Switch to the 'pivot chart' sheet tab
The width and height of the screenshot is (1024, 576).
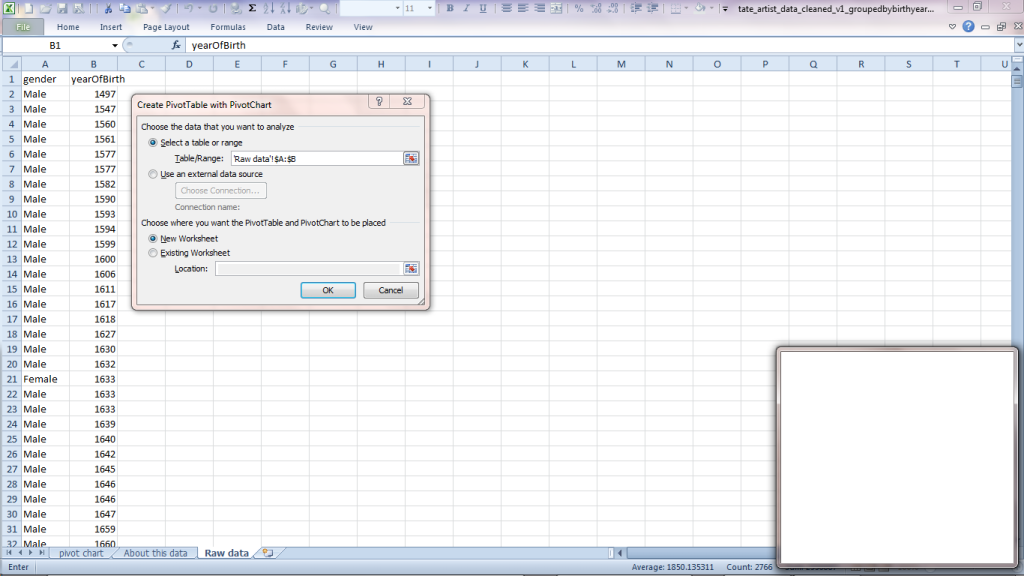81,553
